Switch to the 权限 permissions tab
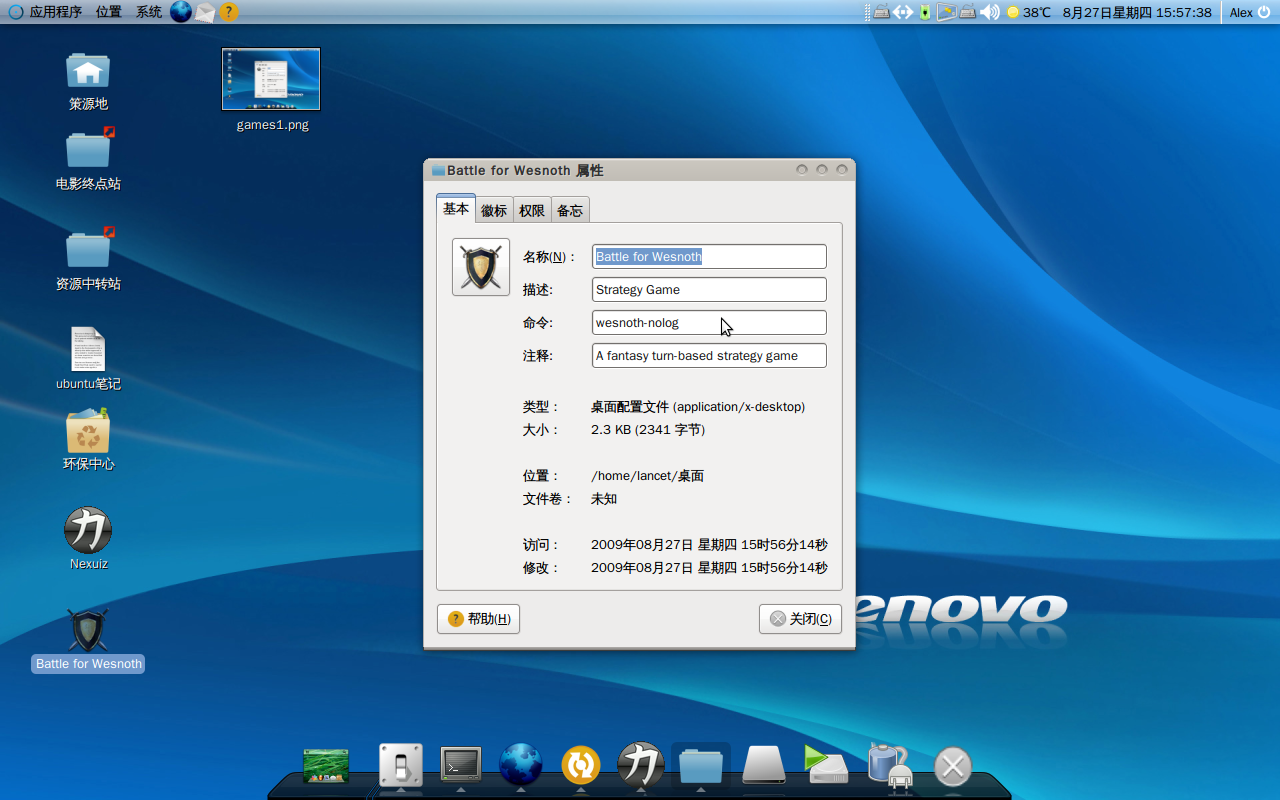The image size is (1280, 800). click(532, 210)
